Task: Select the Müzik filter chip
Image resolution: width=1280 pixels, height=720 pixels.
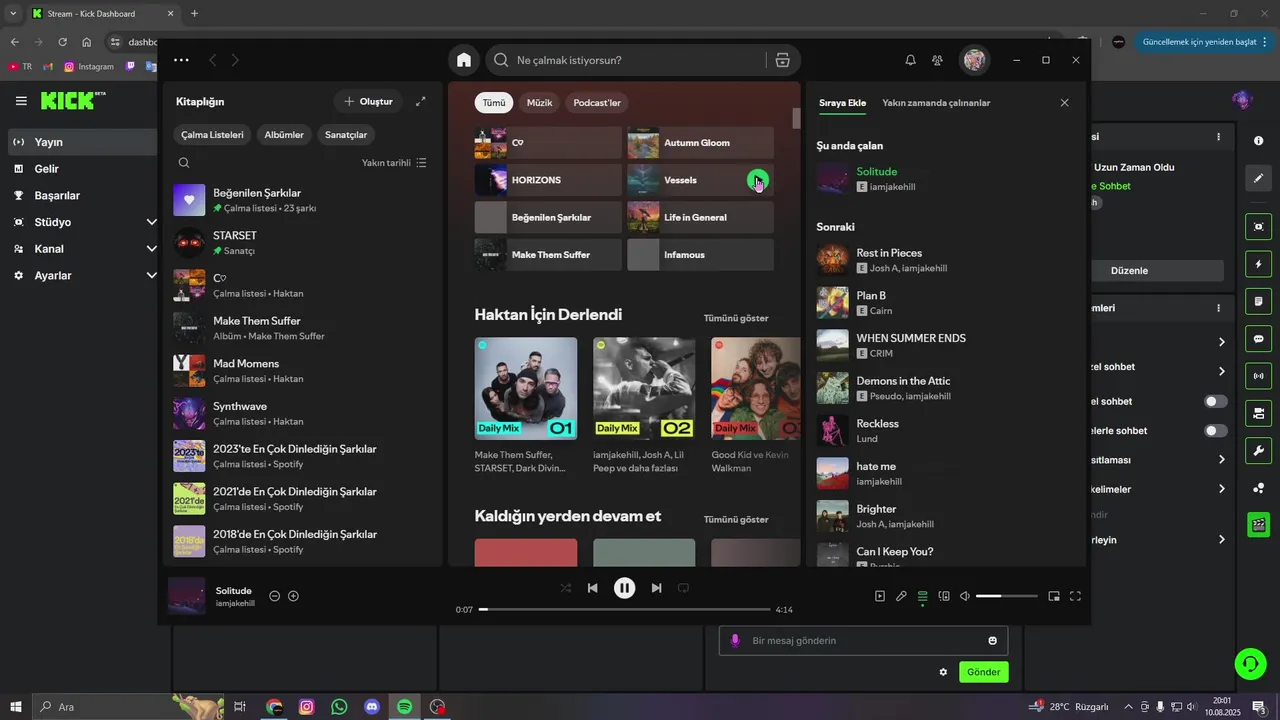Action: (539, 102)
